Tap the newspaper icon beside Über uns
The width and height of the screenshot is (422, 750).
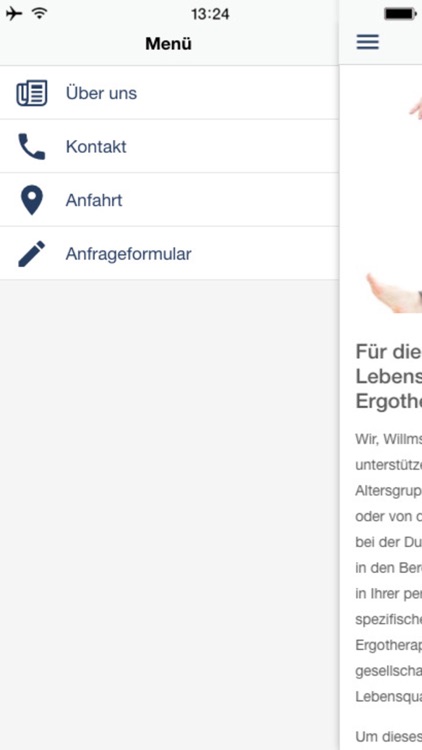pyautogui.click(x=32, y=93)
